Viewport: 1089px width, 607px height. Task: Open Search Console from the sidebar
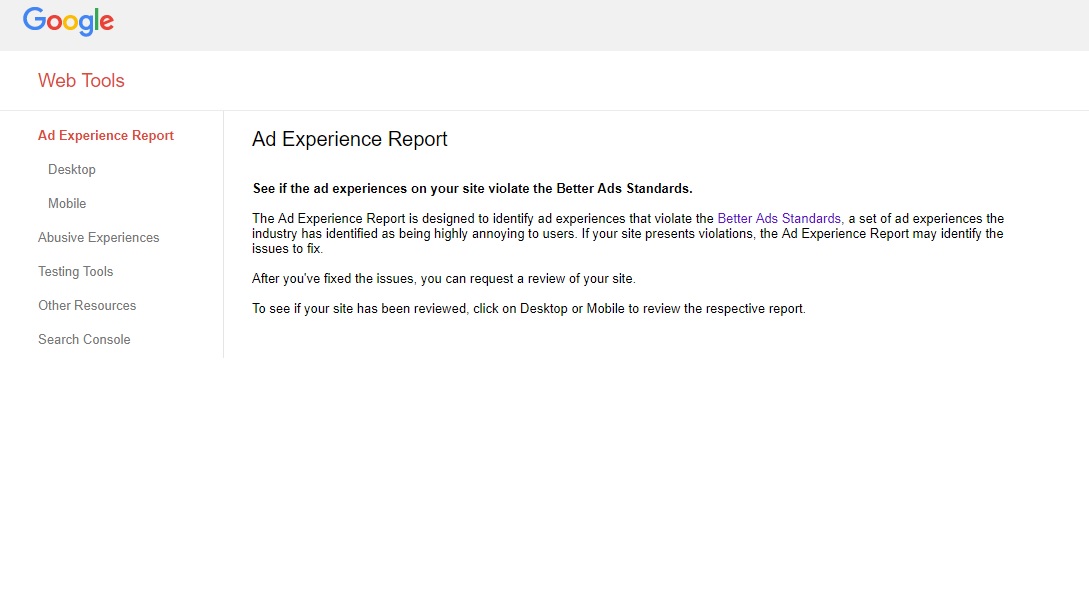point(84,340)
